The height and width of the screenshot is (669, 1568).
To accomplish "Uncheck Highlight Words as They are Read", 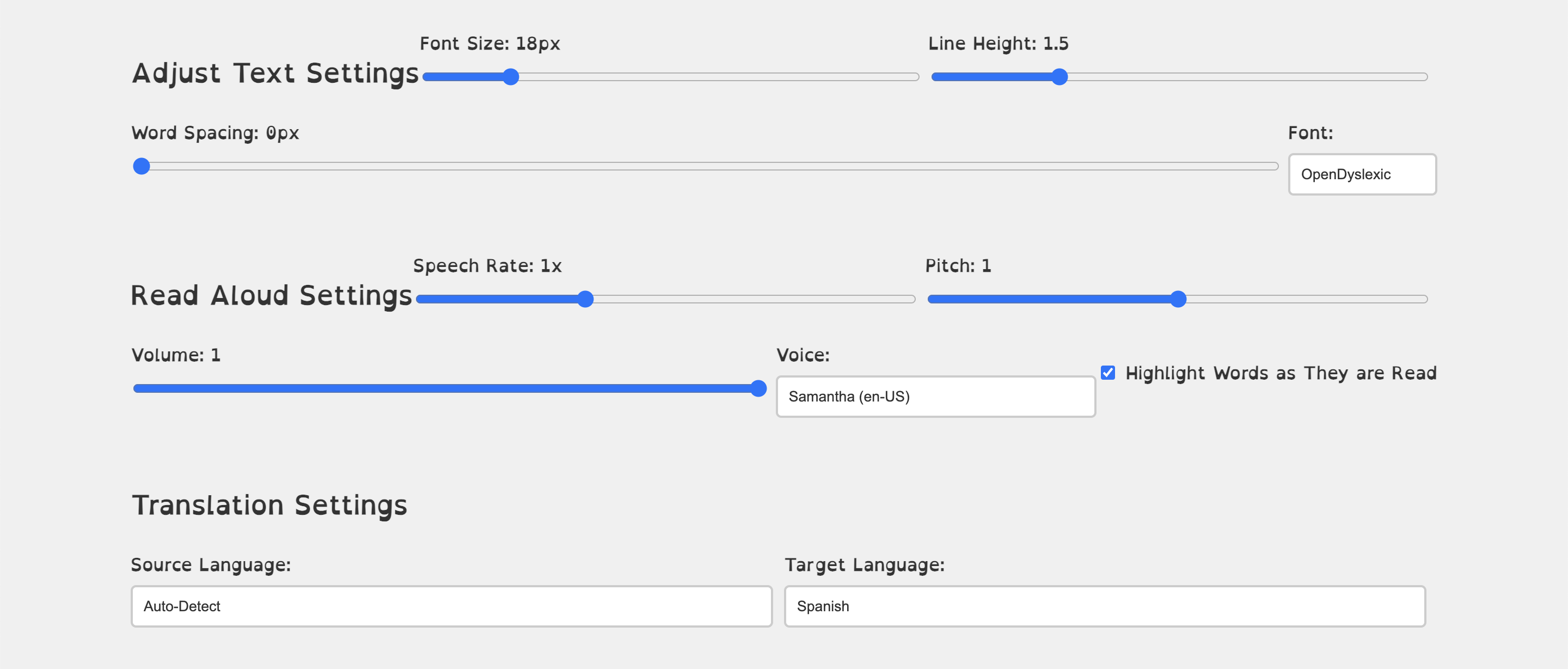I will tap(1108, 373).
